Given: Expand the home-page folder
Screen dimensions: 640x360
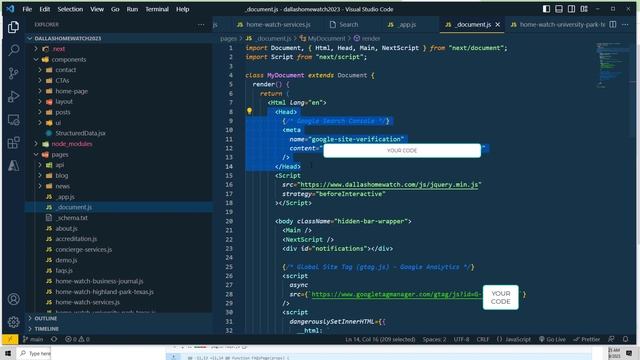Looking at the screenshot, I should coord(40,91).
